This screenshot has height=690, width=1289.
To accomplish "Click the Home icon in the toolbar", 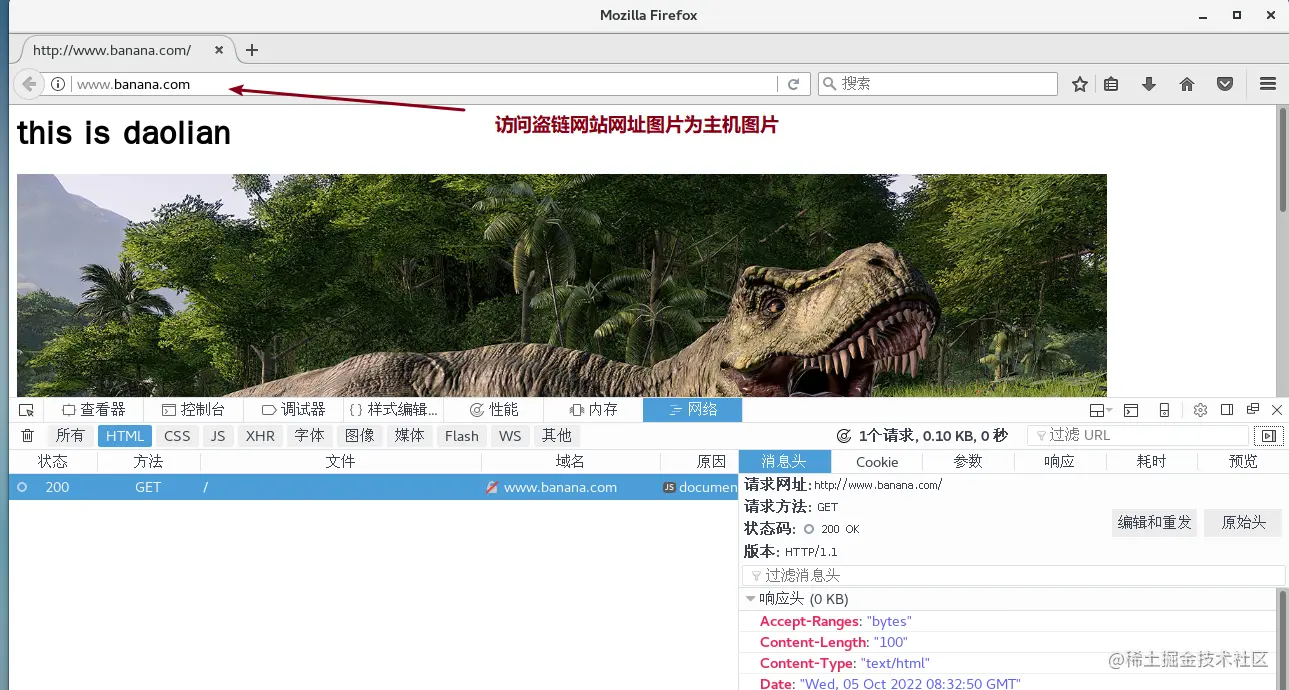I will click(x=1186, y=84).
